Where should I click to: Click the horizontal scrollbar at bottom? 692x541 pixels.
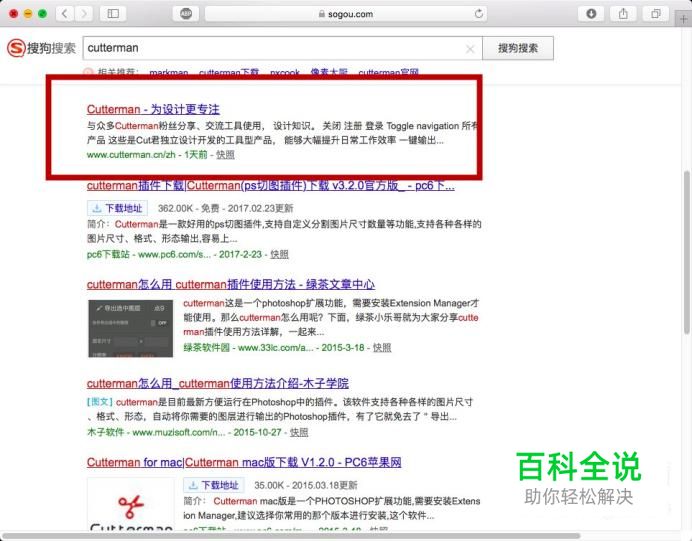coord(291,536)
